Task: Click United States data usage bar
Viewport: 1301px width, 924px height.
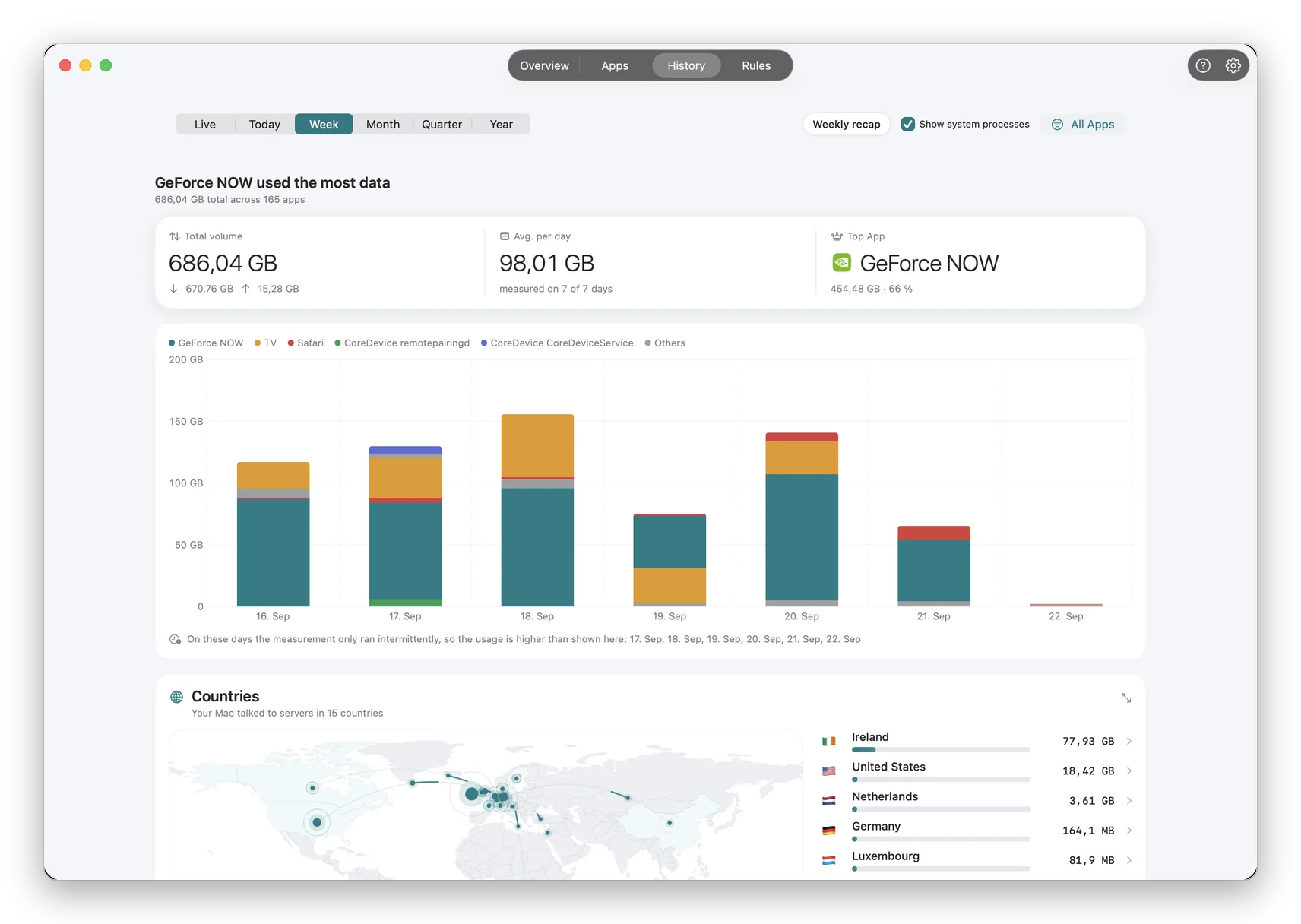Action: 941,780
